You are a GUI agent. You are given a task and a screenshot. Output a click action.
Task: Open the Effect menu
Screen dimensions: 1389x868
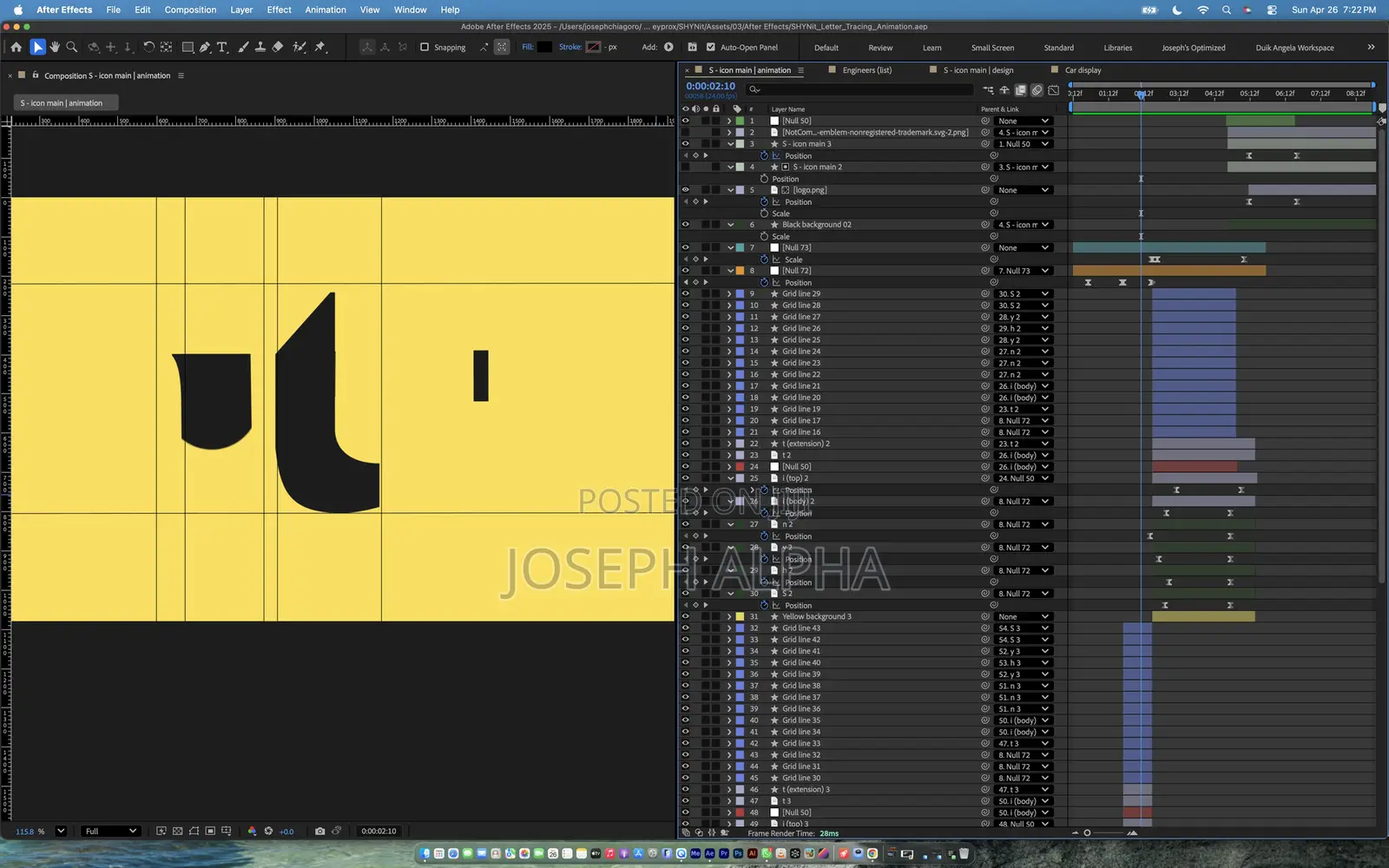279,10
